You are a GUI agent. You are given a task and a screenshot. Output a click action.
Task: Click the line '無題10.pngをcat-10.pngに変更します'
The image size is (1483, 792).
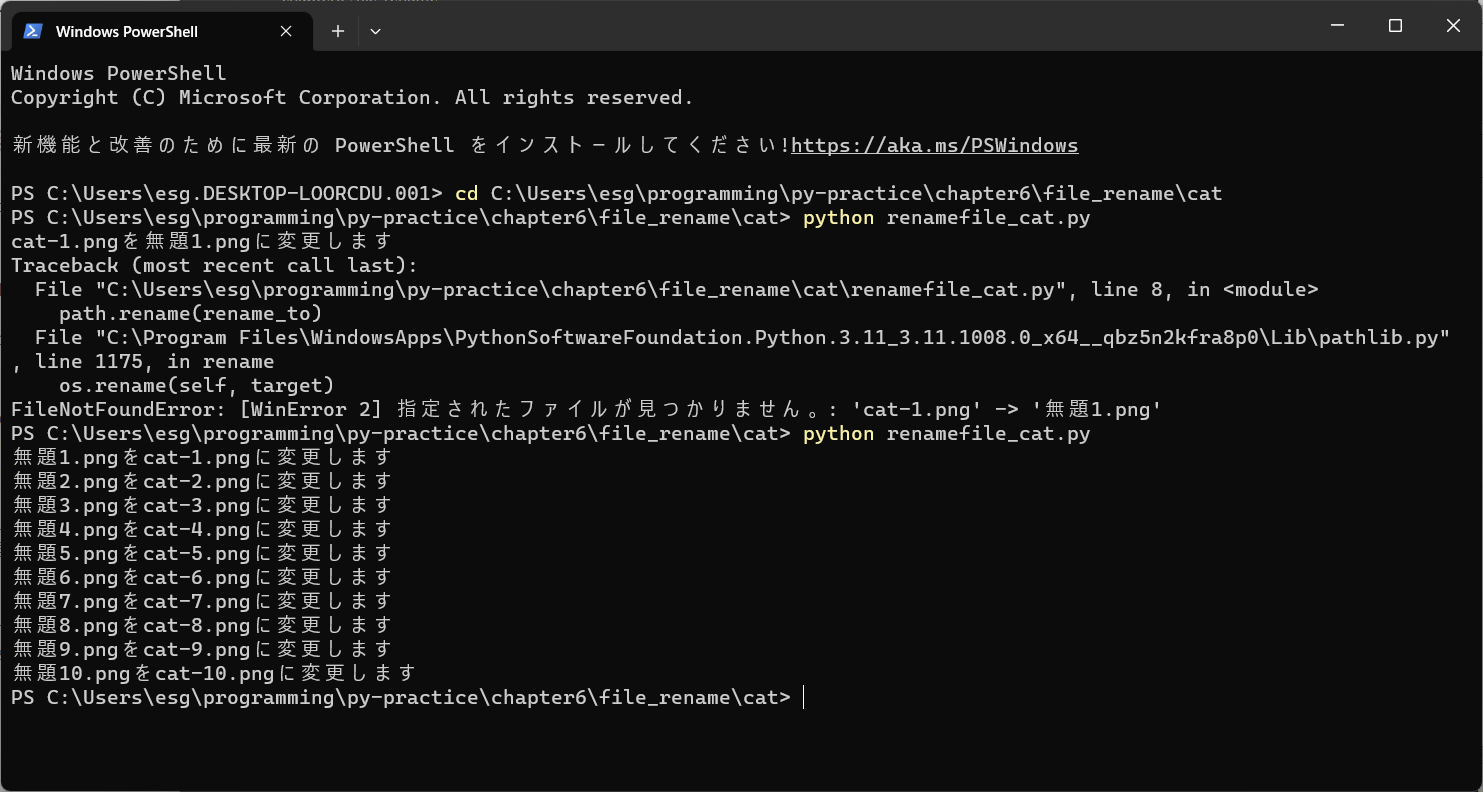[214, 673]
